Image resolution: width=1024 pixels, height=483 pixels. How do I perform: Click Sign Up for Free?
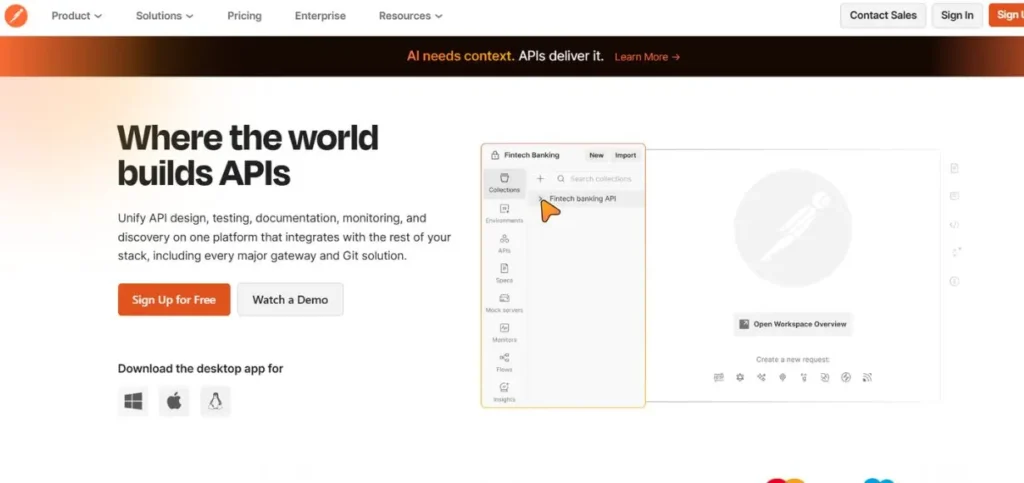(x=174, y=300)
